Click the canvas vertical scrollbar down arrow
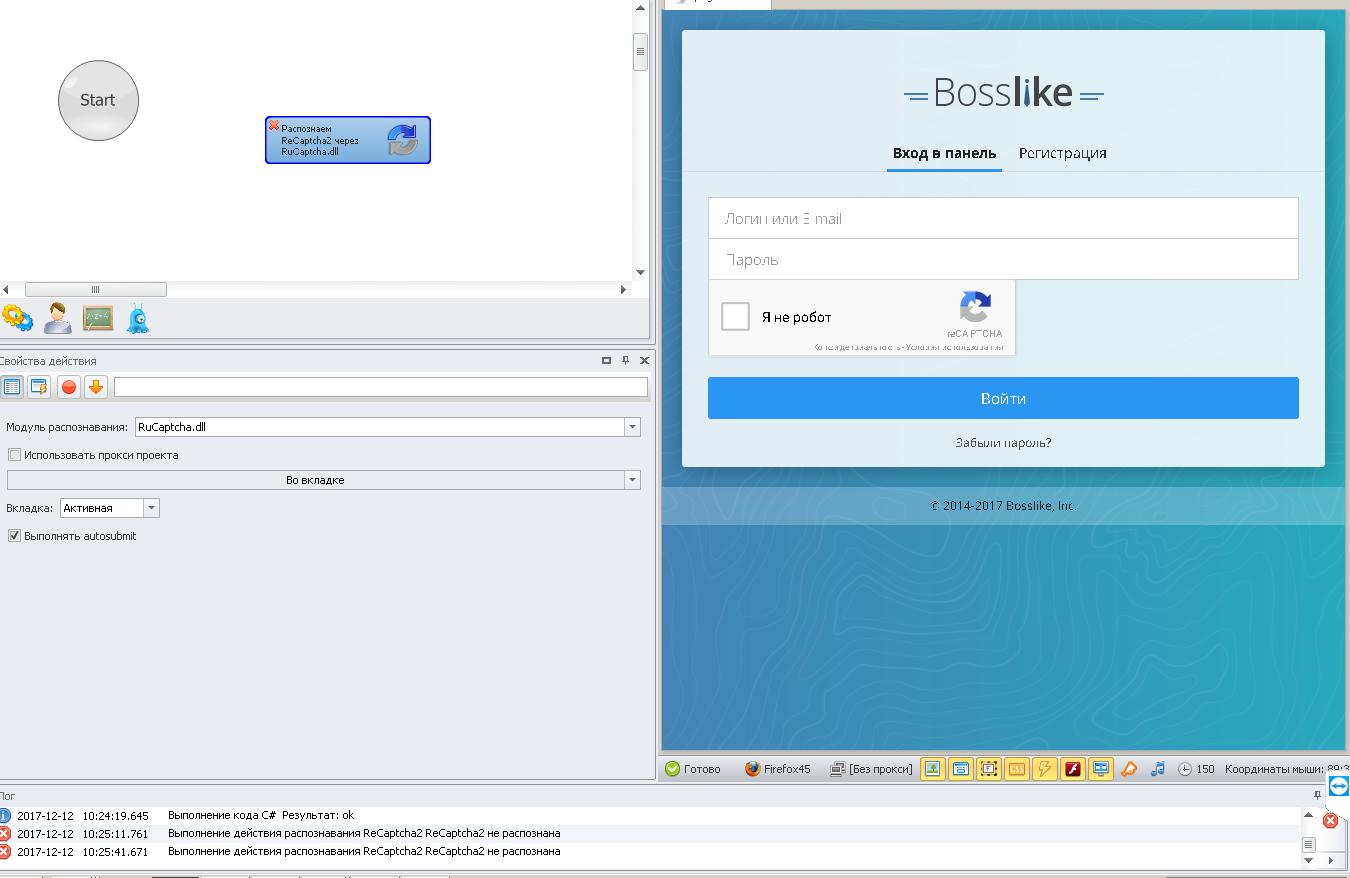Image resolution: width=1350 pixels, height=878 pixels. tap(641, 272)
